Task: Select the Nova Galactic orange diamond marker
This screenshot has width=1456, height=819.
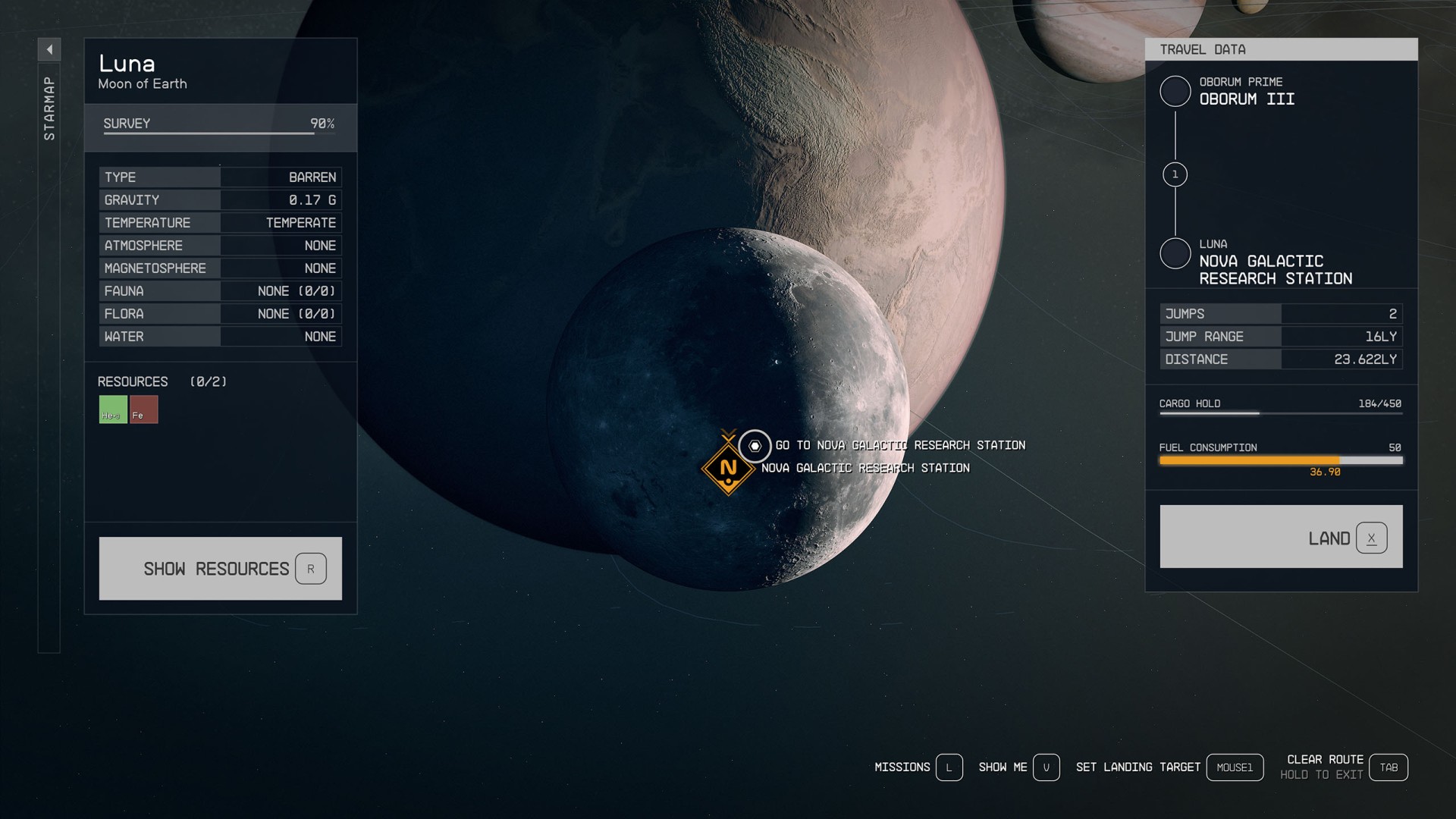Action: 728,469
